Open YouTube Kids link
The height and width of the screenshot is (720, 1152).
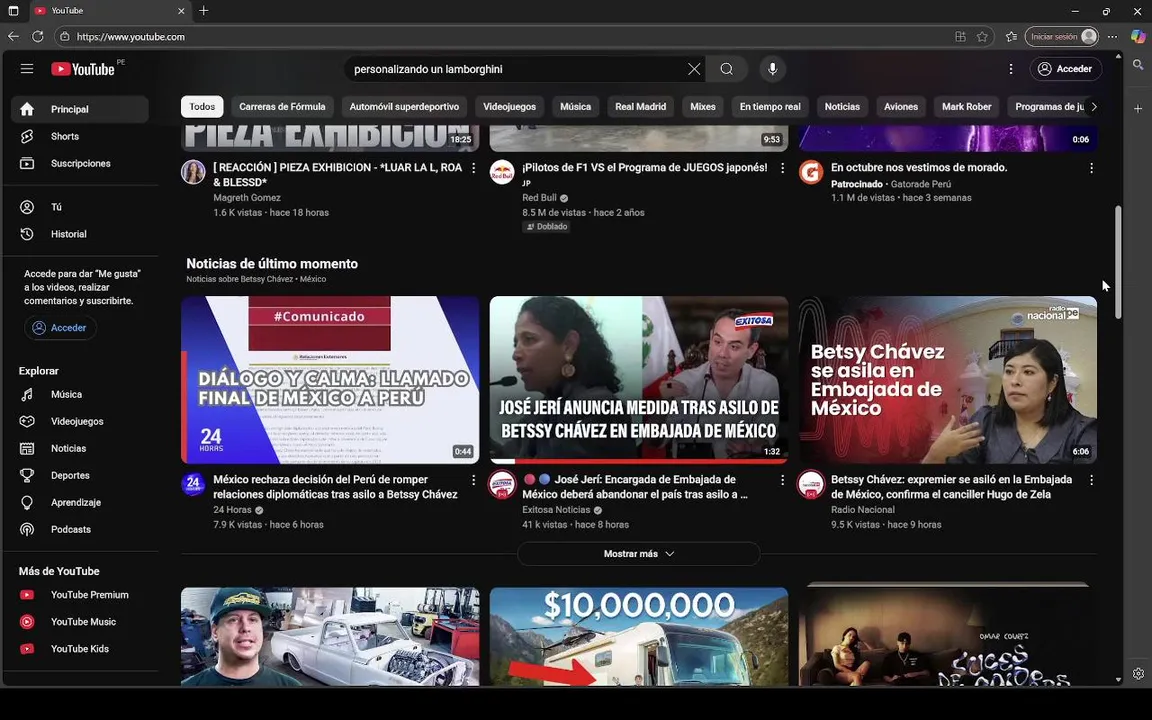[79, 649]
